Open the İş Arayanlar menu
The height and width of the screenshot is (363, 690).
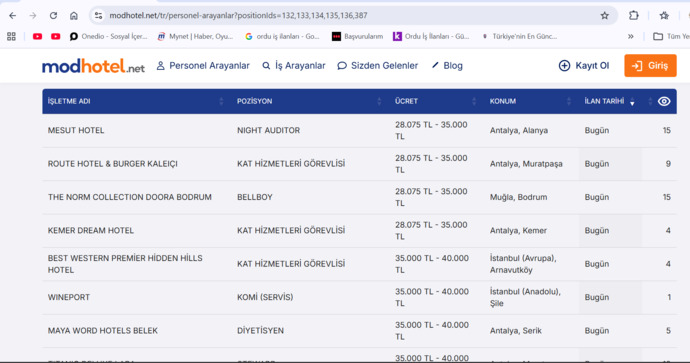294,66
